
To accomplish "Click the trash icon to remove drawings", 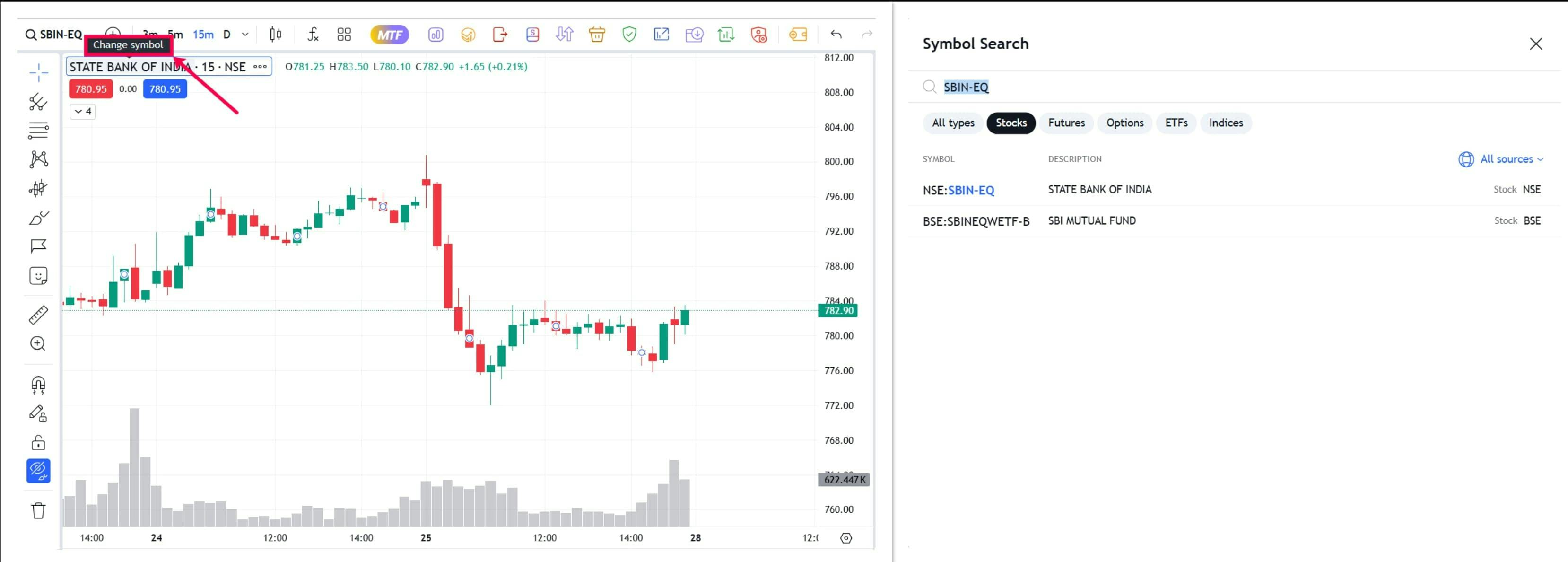I will (38, 510).
